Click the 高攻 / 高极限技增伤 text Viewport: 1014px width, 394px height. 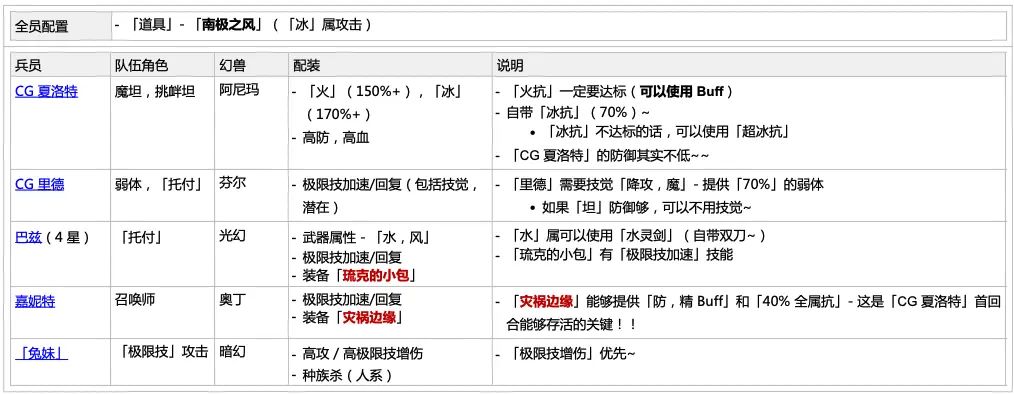(x=363, y=354)
